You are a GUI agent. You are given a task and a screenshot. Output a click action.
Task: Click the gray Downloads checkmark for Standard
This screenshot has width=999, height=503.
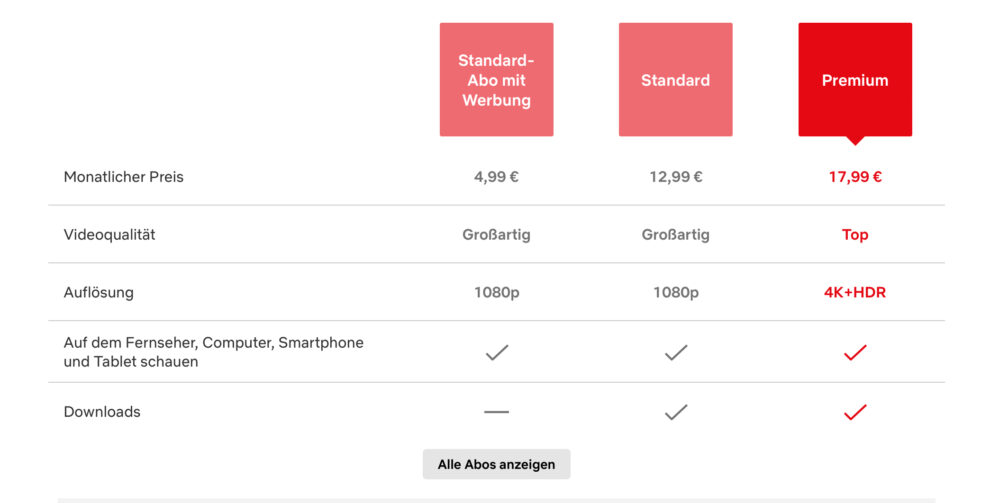[675, 412]
